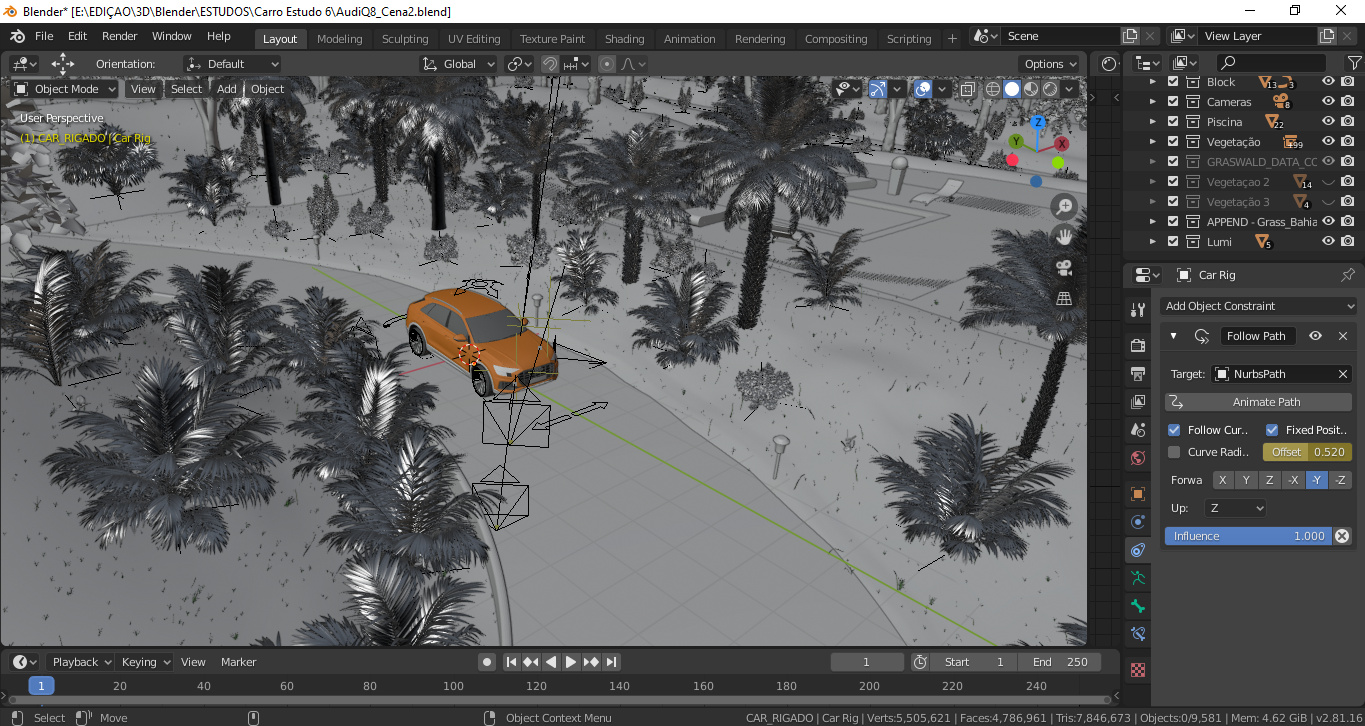Open the Add Object Constraint dropdown
Viewport: 1365px width, 726px height.
click(x=1258, y=306)
